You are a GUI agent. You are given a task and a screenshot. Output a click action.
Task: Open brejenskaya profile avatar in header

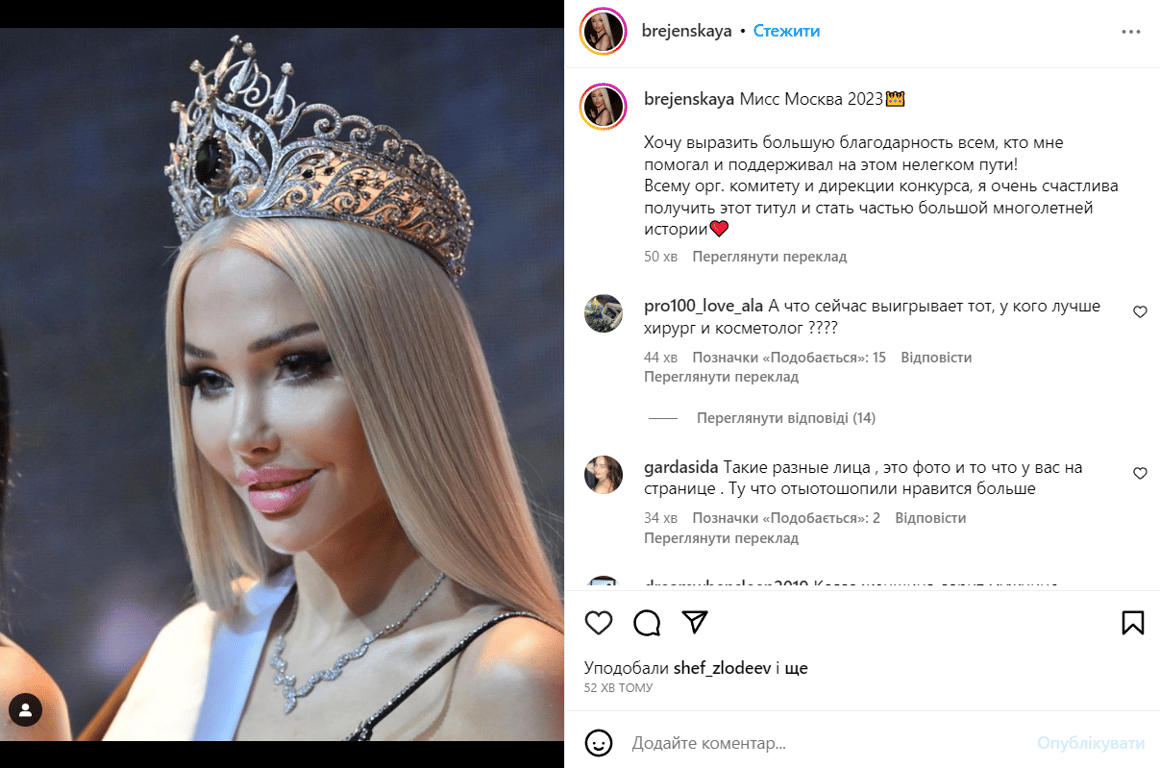coord(603,32)
